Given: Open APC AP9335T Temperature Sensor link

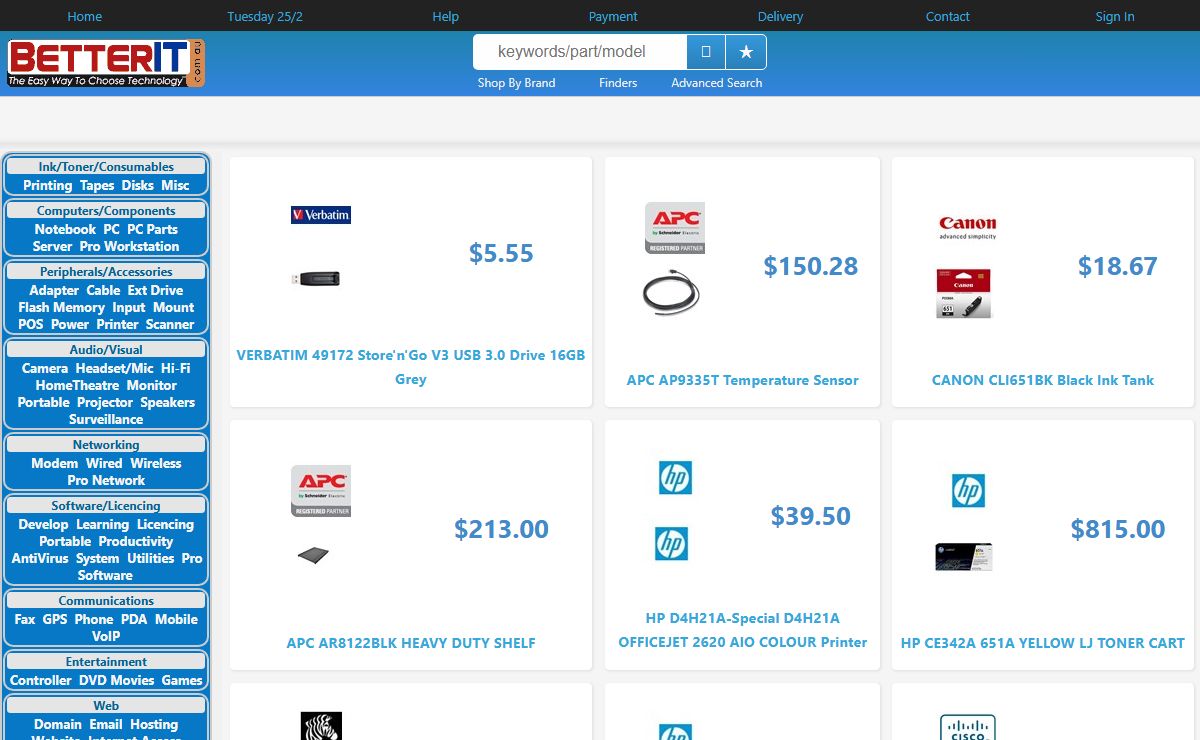Looking at the screenshot, I should (x=743, y=380).
